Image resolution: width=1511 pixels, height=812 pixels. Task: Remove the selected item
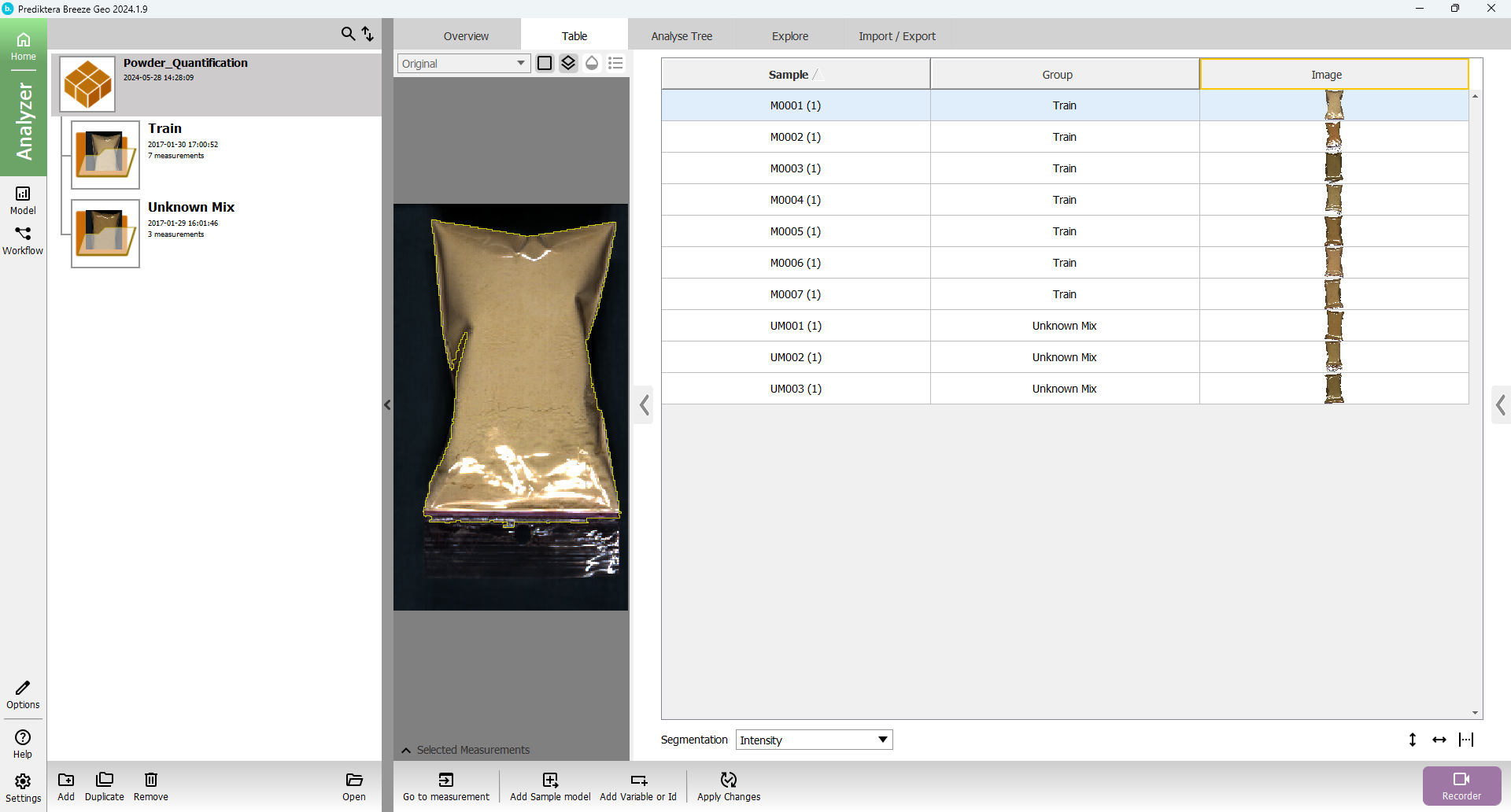pyautogui.click(x=151, y=786)
